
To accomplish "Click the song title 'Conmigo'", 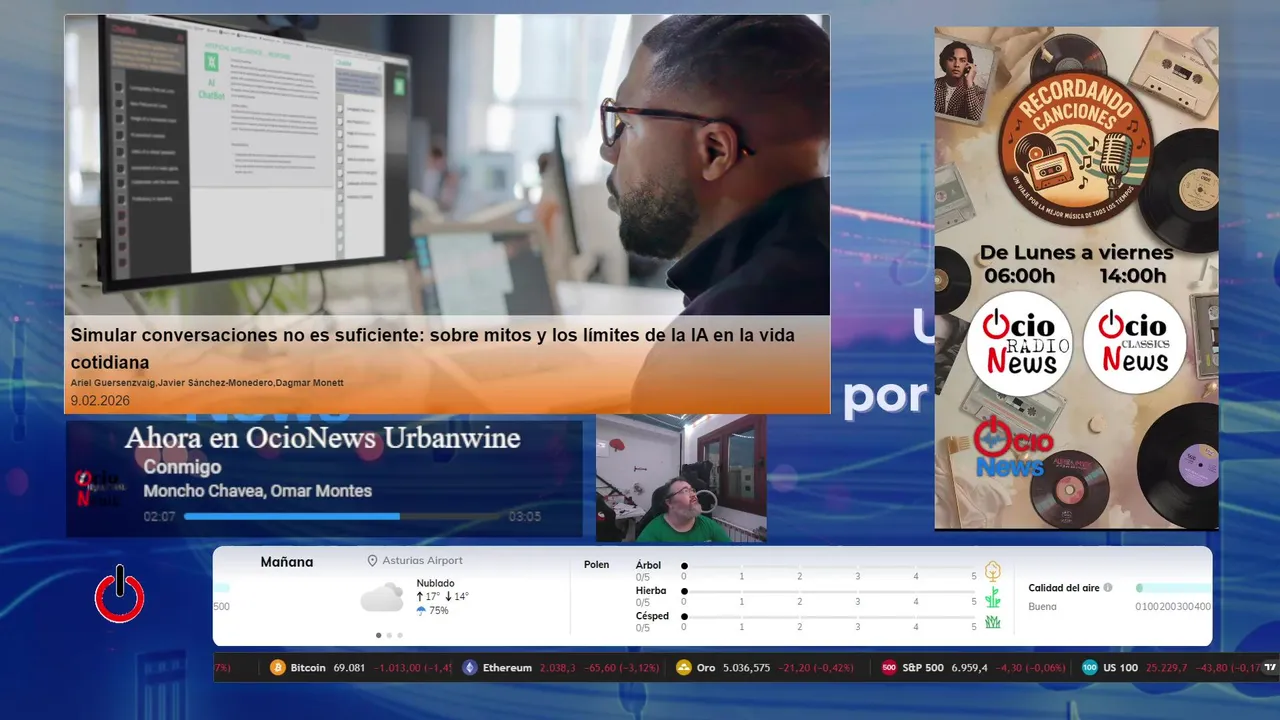I will pyautogui.click(x=182, y=467).
